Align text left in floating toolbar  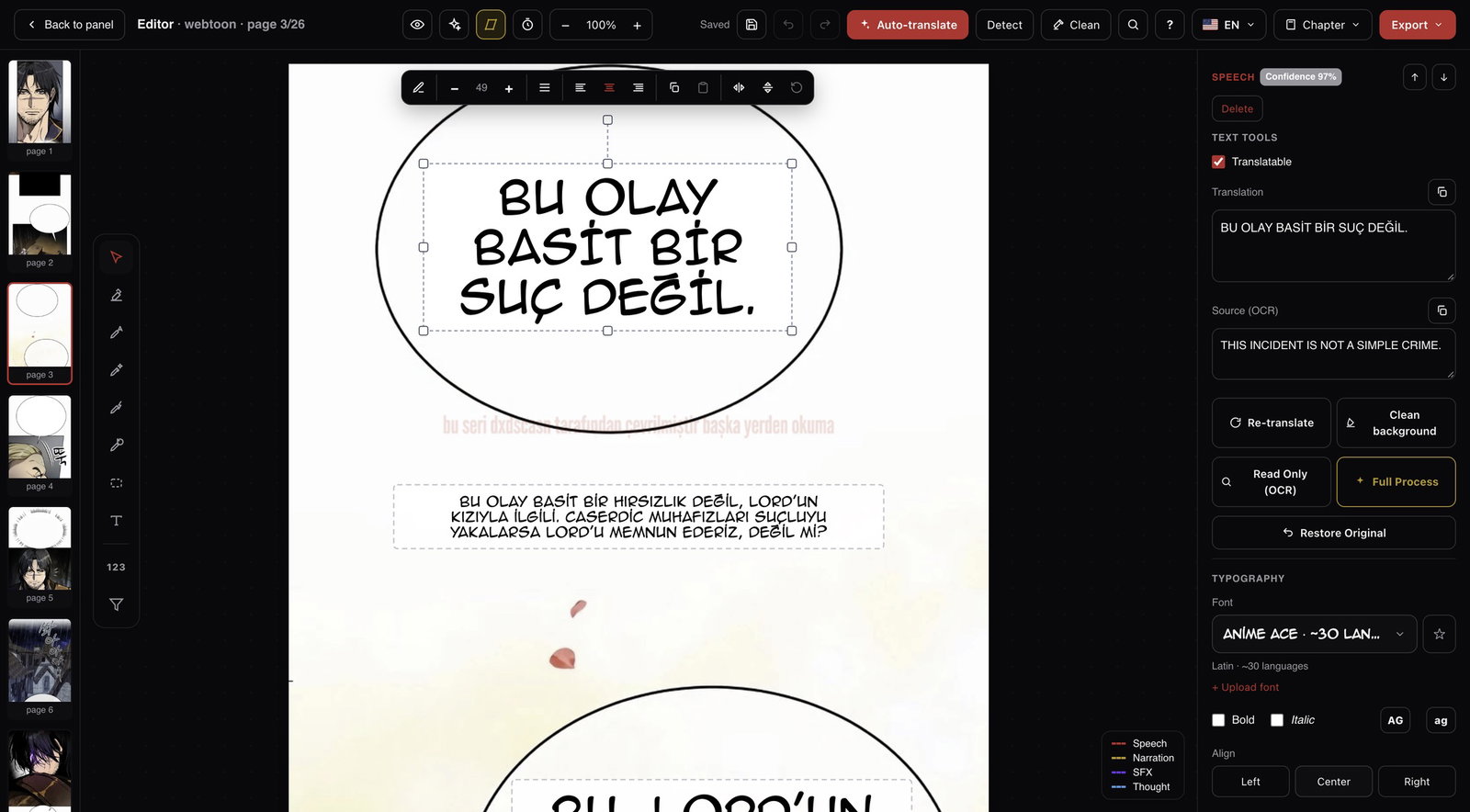(x=581, y=88)
